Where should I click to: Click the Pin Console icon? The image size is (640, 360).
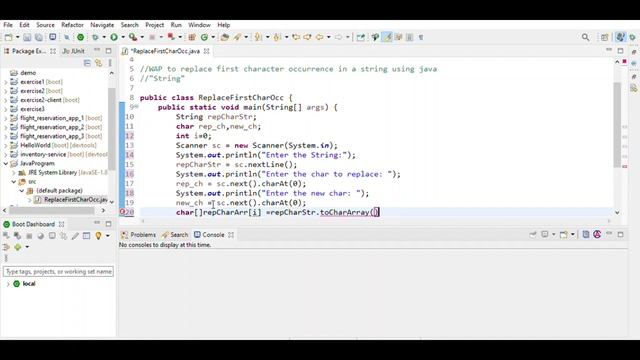pyautogui.click(x=533, y=234)
